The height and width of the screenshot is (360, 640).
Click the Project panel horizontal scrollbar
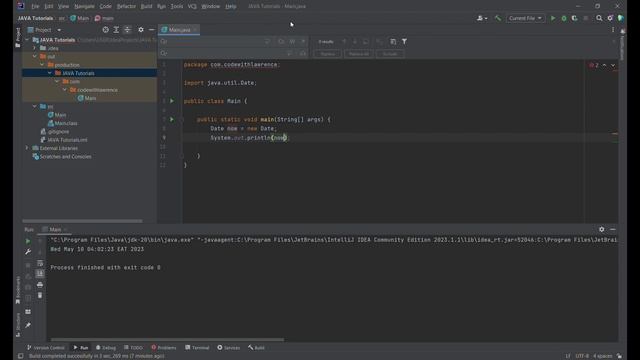coord(82,221)
